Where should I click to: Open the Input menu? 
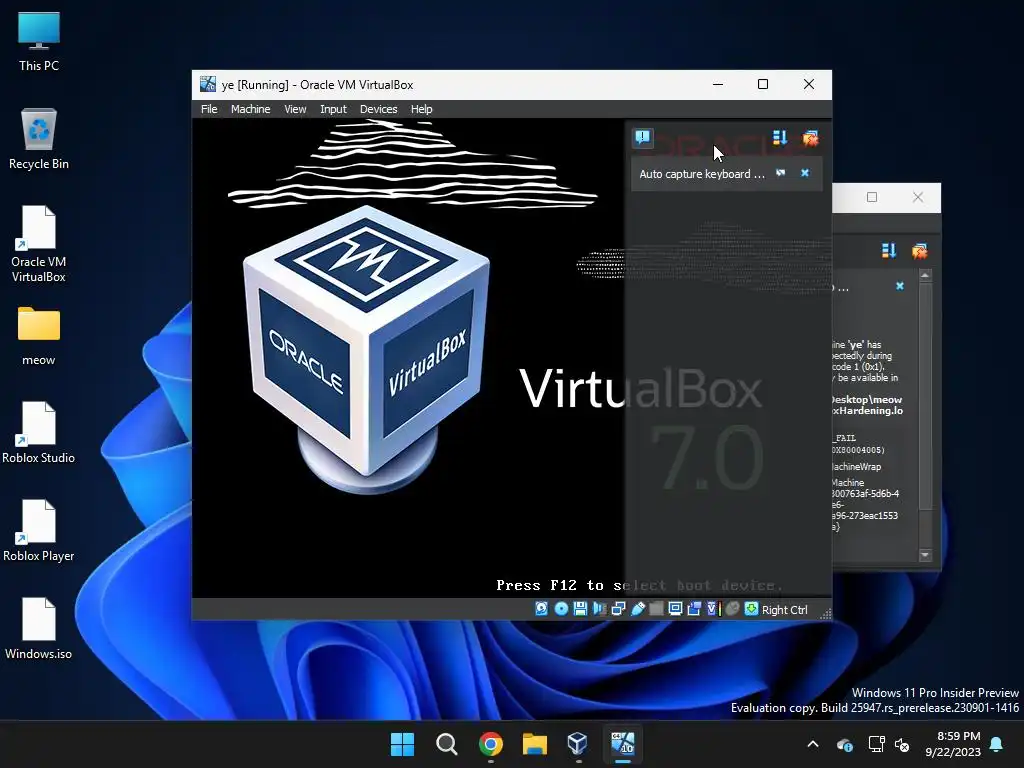[x=333, y=109]
